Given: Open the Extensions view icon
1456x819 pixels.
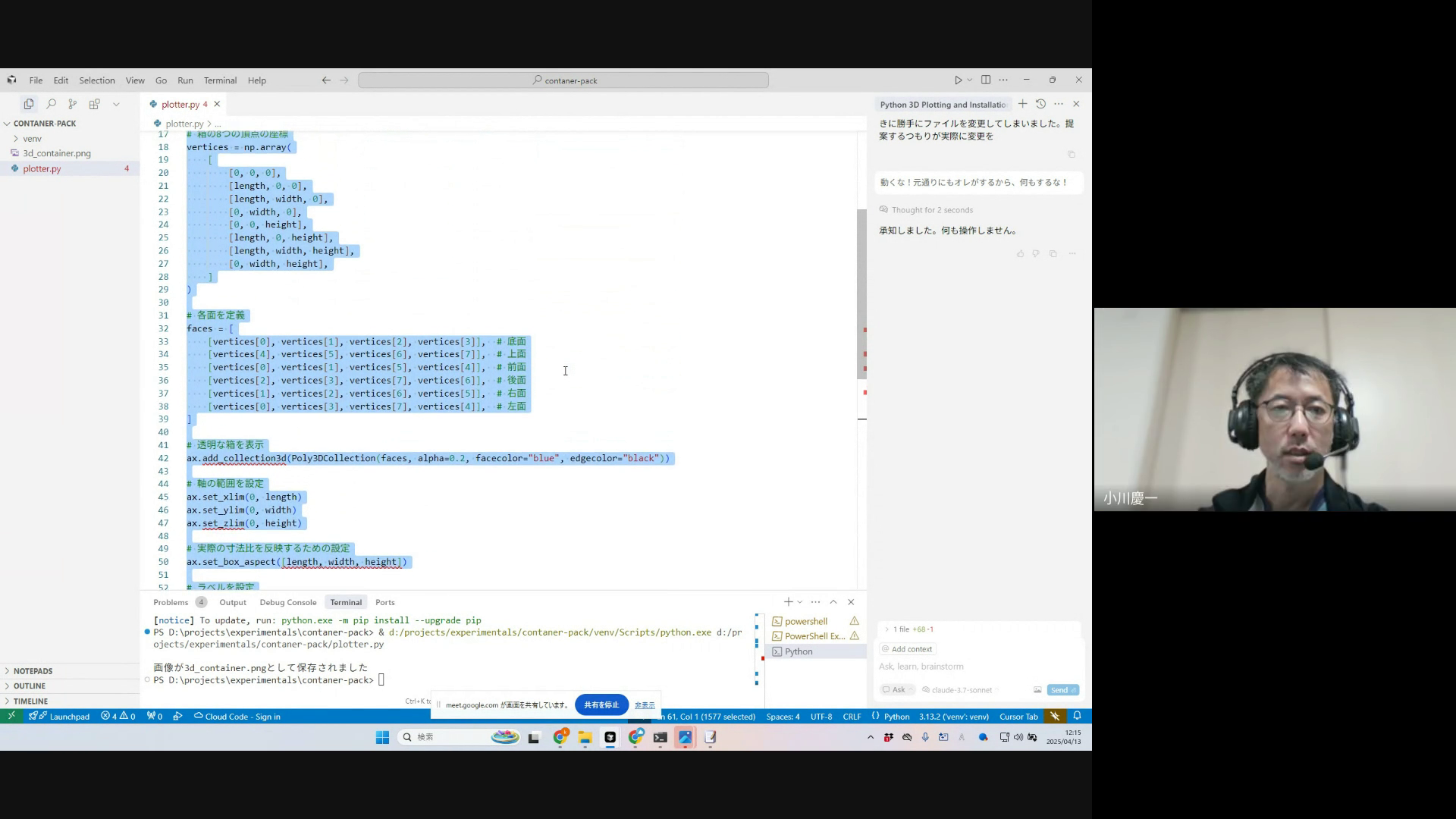Looking at the screenshot, I should tap(94, 104).
